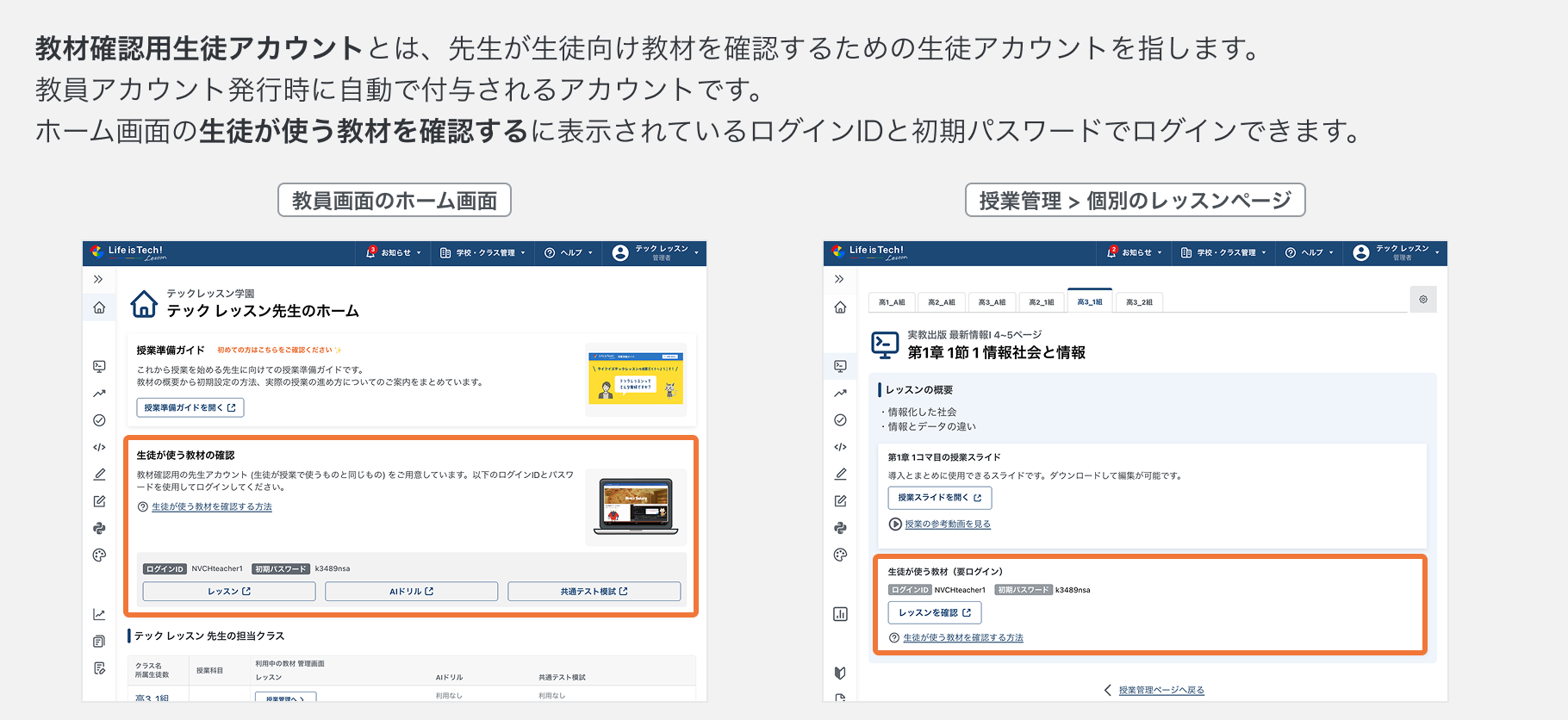
Task: Open お知らせ dropdown in lesson page window
Action: (1135, 253)
